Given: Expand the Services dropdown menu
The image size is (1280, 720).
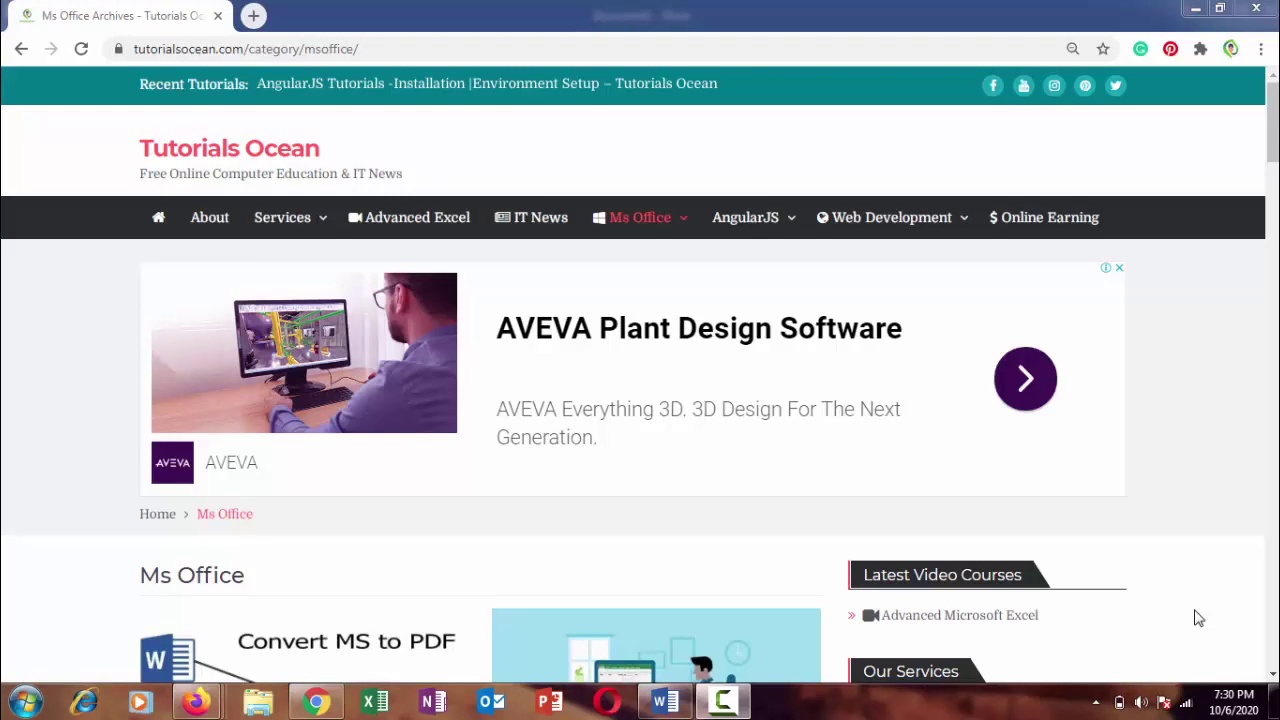Looking at the screenshot, I should pos(290,218).
